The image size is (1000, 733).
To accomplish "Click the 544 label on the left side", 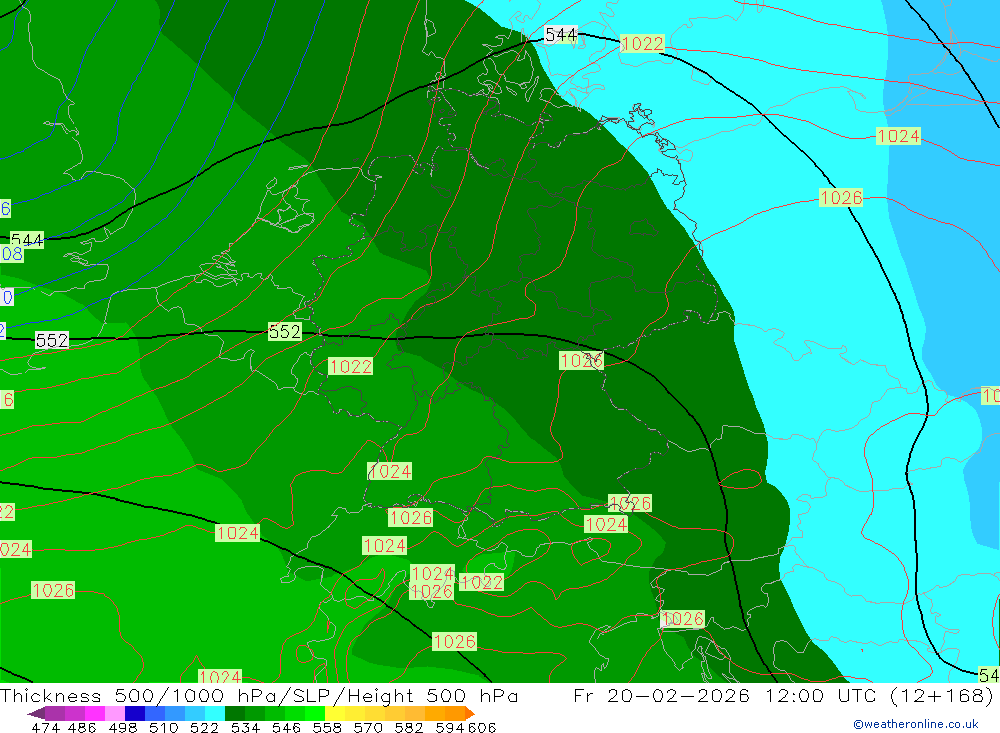I will (x=27, y=240).
